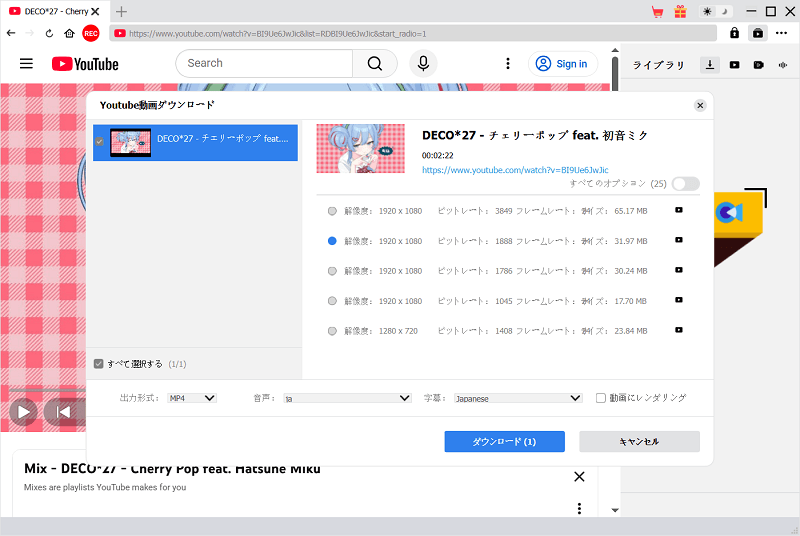Open the youtube.com/watch link in dialog
The height and width of the screenshot is (536, 800).
click(x=515, y=170)
